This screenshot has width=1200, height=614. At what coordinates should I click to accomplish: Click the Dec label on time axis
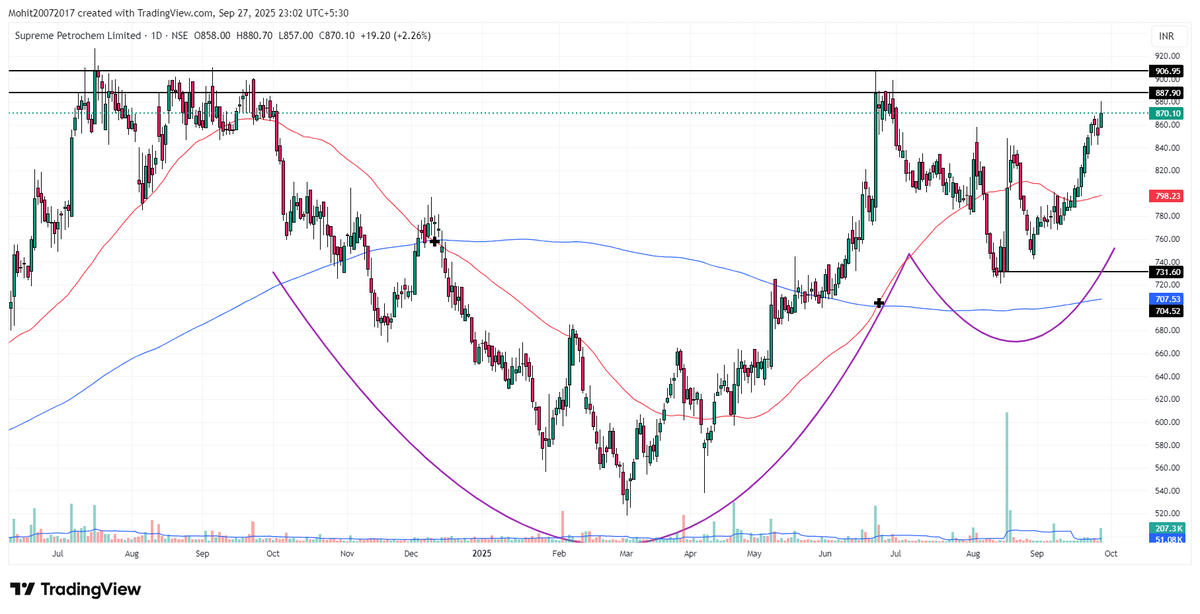point(412,552)
